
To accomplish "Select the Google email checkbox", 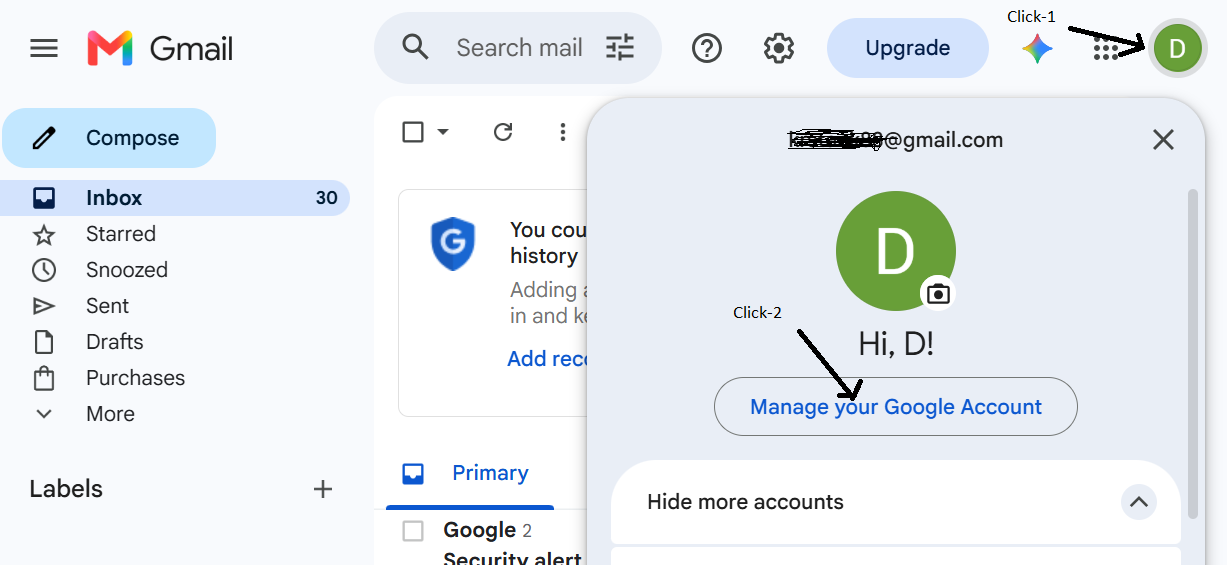I will (x=413, y=531).
